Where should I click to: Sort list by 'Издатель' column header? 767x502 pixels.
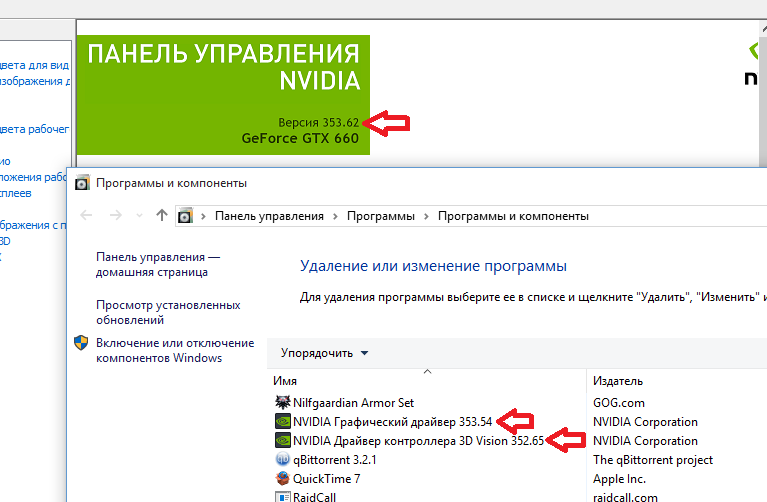coord(618,381)
